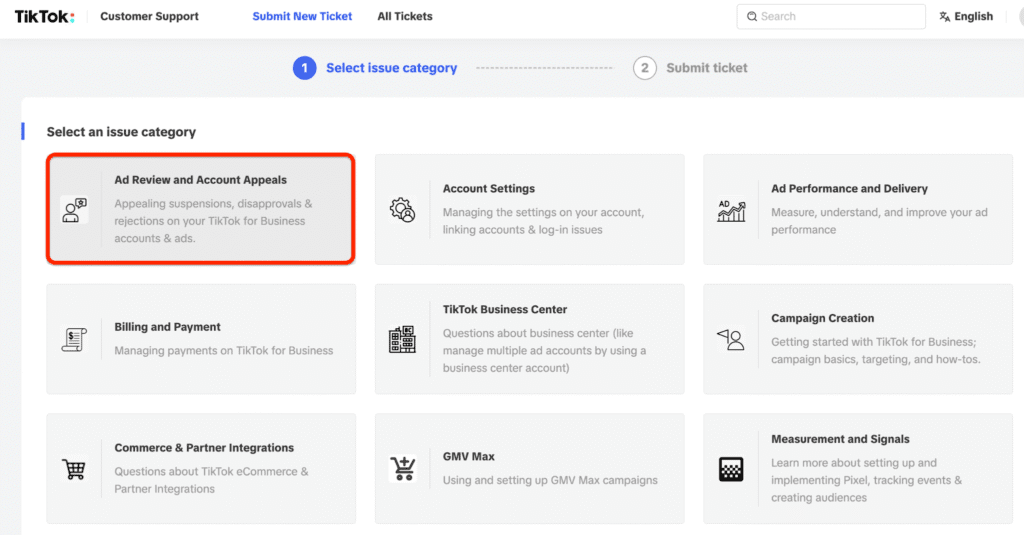Image resolution: width=1024 pixels, height=535 pixels.
Task: Open the English language selector
Action: 966,16
